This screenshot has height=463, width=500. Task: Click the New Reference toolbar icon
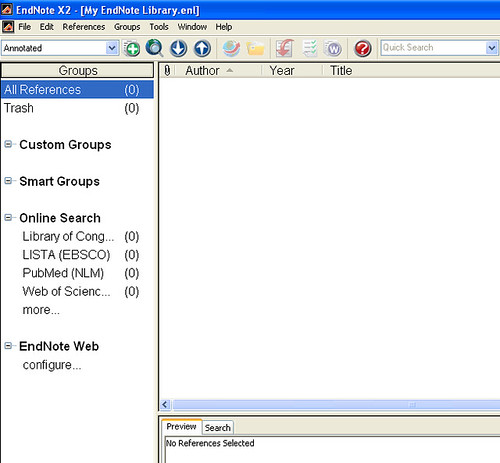(132, 48)
